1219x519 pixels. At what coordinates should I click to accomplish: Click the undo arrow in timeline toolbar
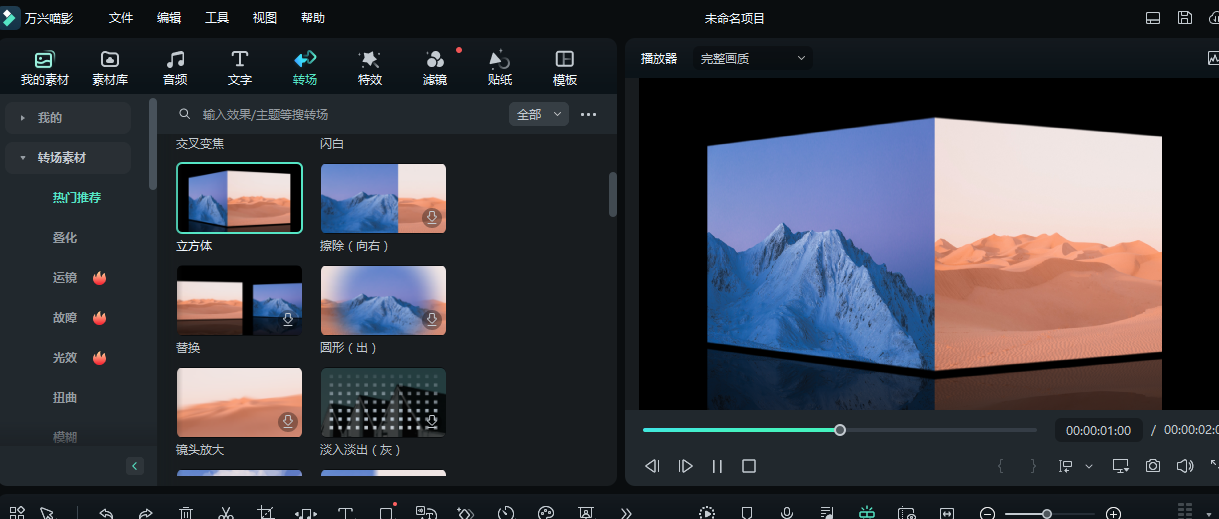(106, 513)
